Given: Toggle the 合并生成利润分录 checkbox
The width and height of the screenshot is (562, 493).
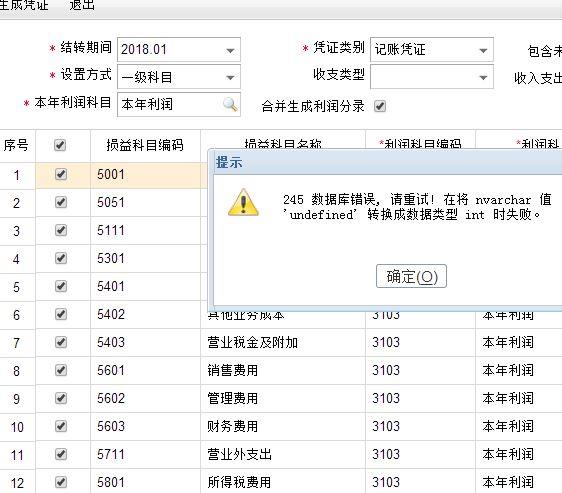Looking at the screenshot, I should point(380,106).
